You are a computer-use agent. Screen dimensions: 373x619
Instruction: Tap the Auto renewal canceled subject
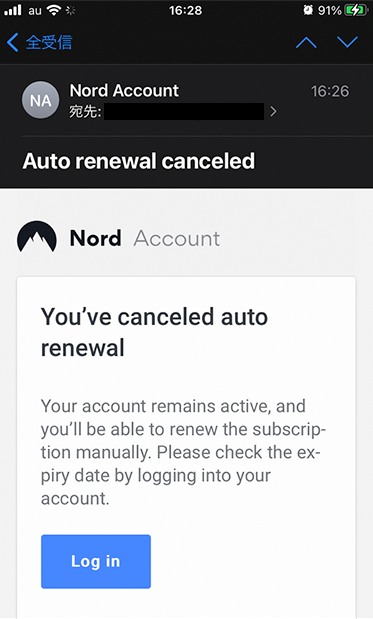(139, 161)
